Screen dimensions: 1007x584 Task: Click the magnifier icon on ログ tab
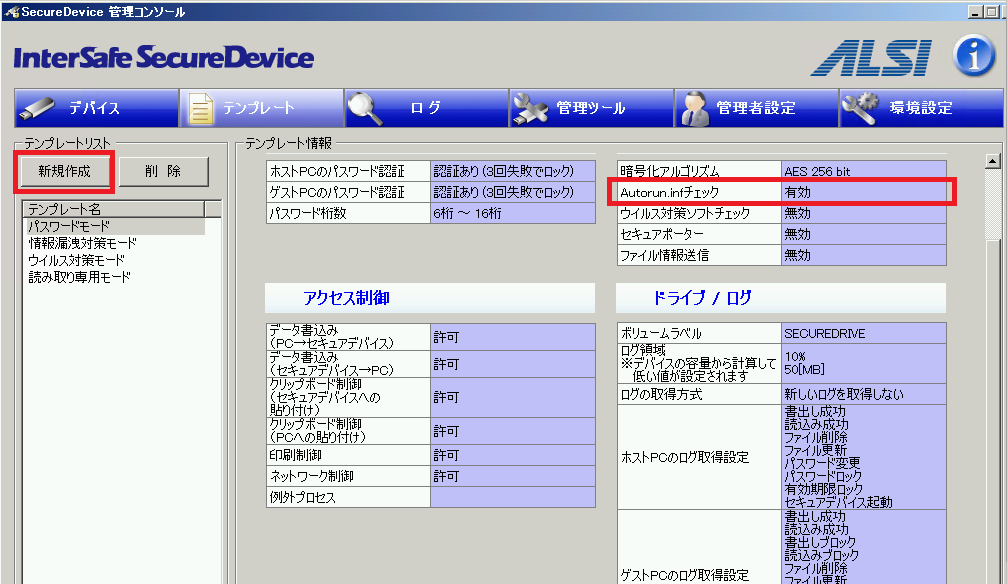point(365,109)
